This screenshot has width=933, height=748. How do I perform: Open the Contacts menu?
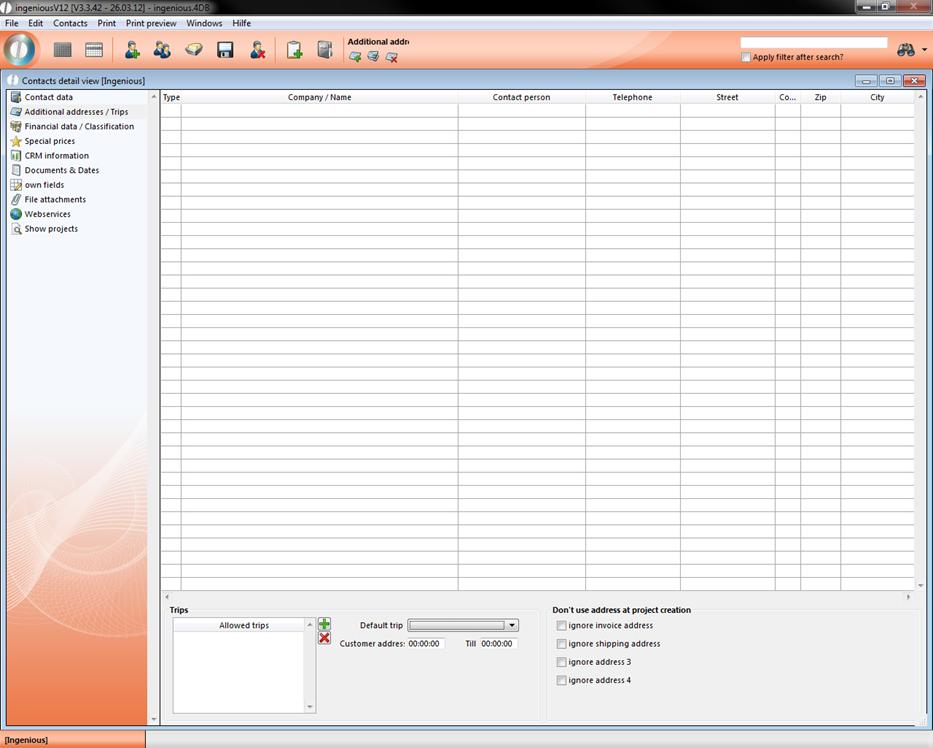click(x=70, y=23)
